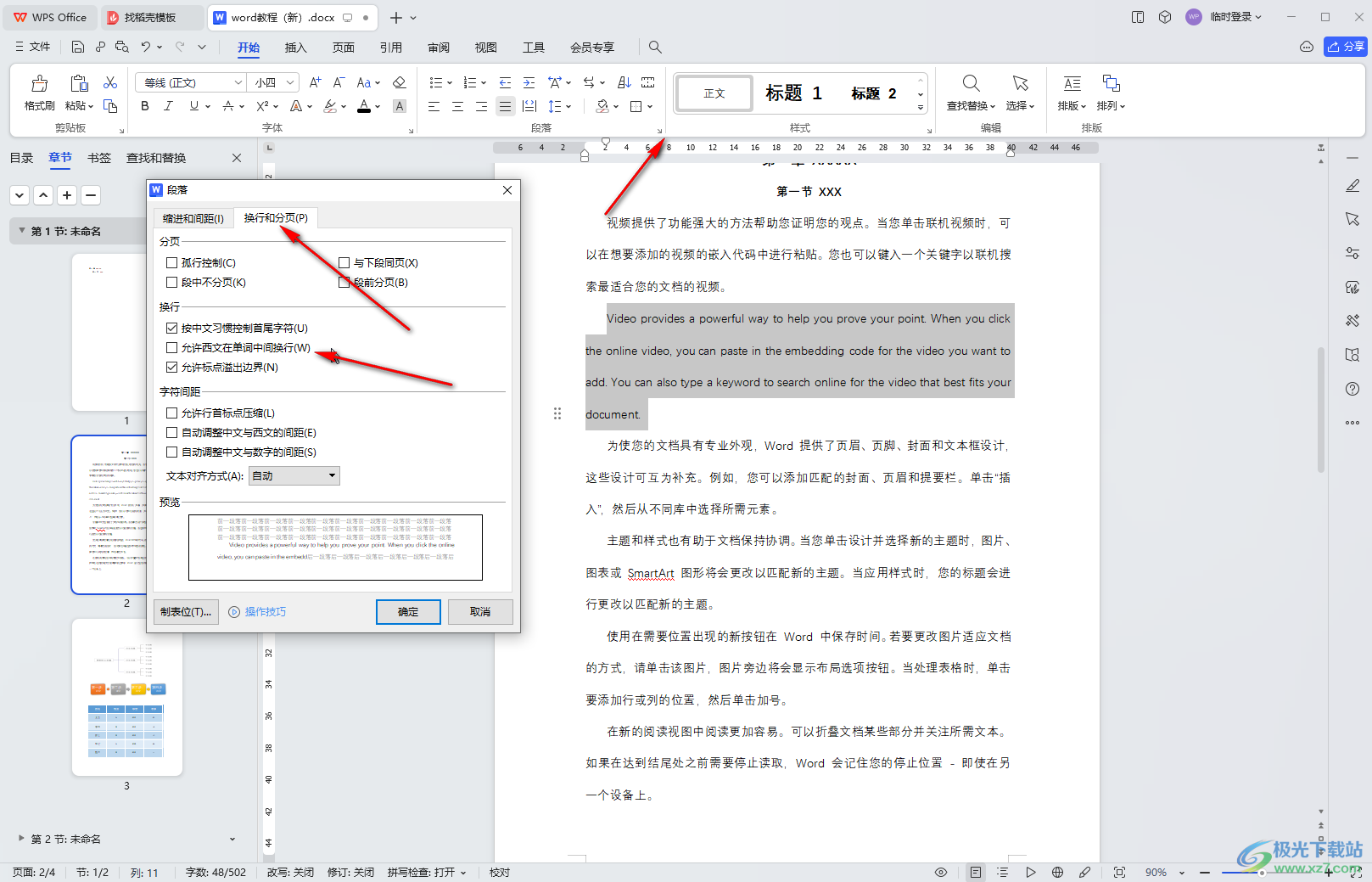Click the justify alignment icon
The image size is (1372, 882).
pos(505,106)
